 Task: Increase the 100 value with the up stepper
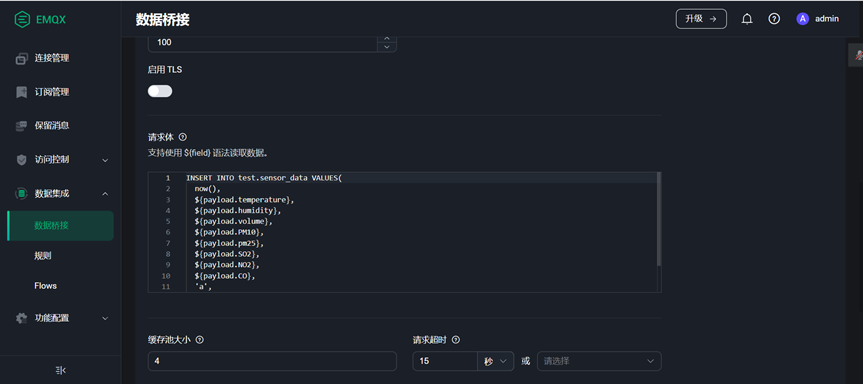pos(386,39)
